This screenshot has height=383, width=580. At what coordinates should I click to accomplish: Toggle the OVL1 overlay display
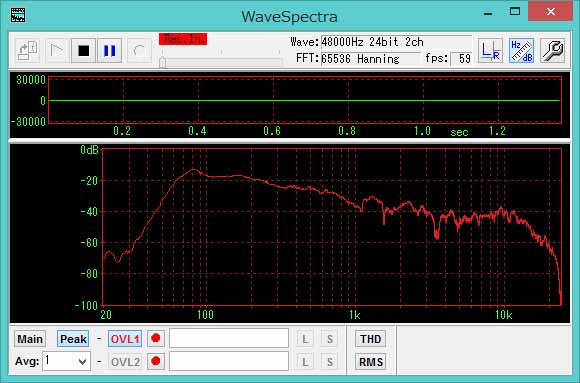coord(125,339)
